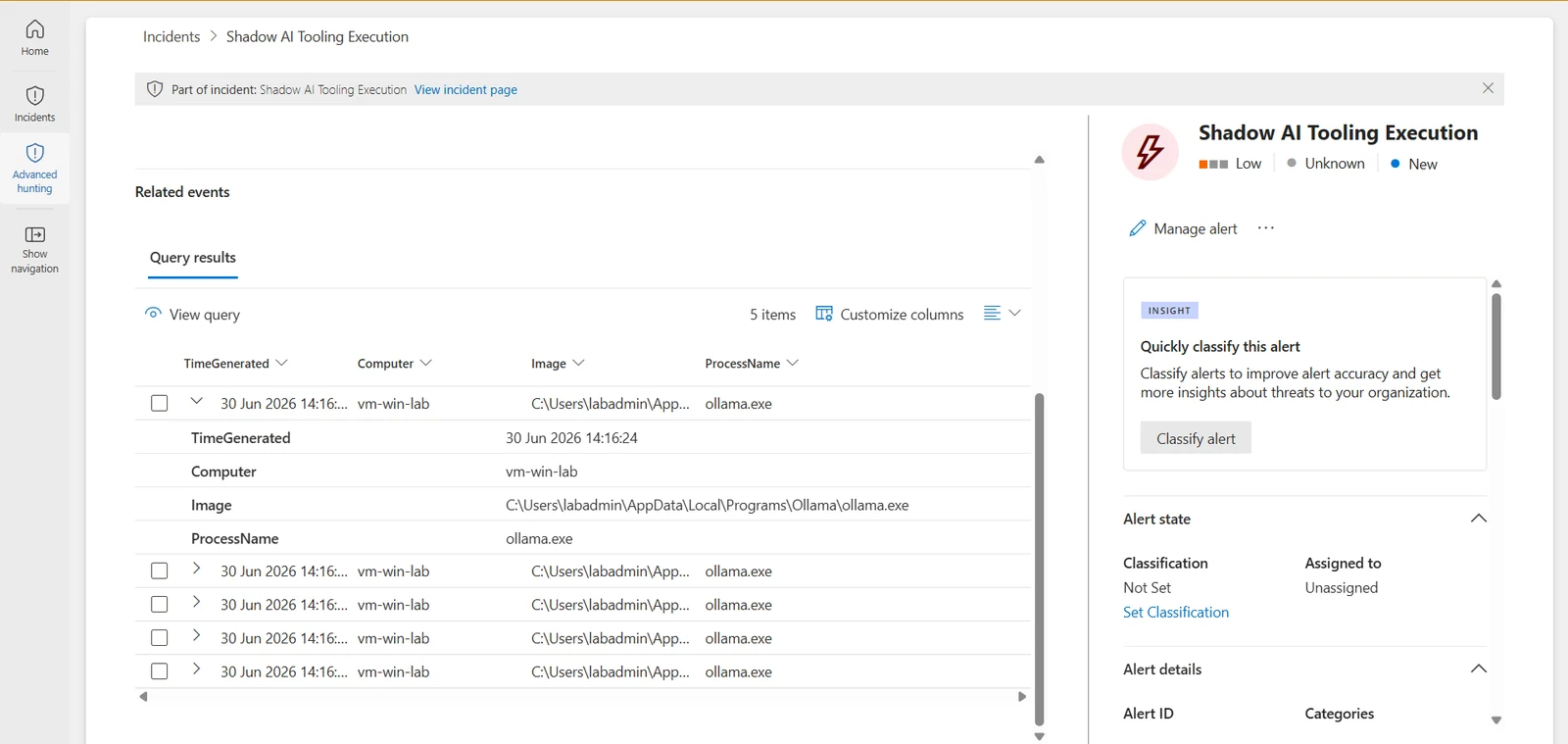Check the fourth event row checkbox
The width and height of the screenshot is (1568, 744).
[x=160, y=638]
